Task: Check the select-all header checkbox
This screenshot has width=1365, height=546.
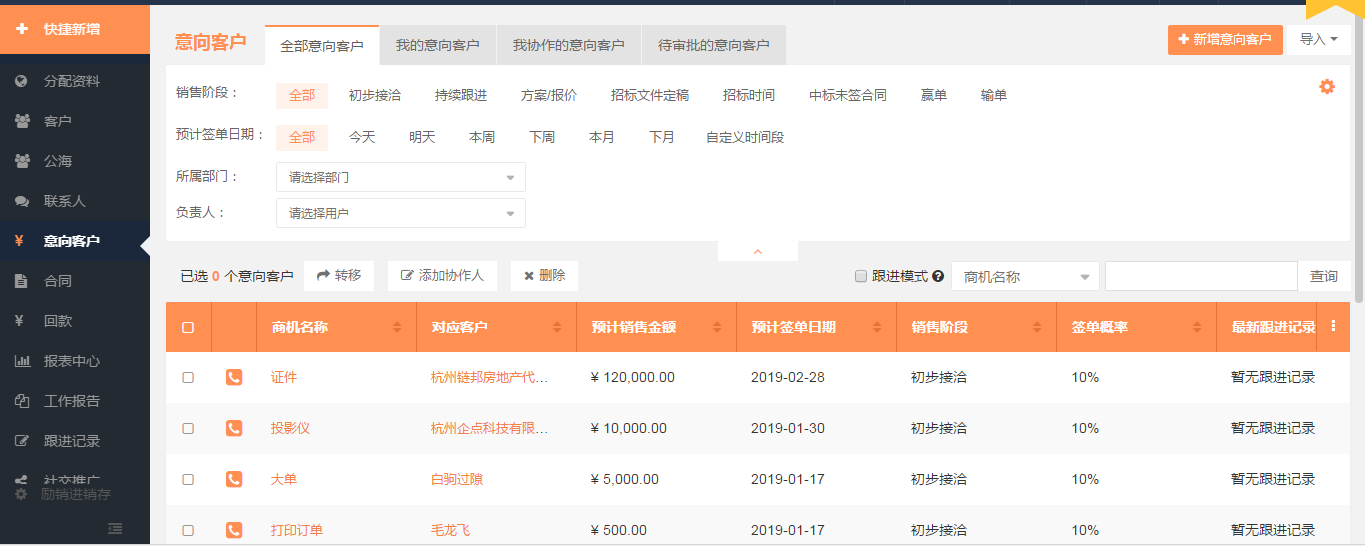Action: pyautogui.click(x=188, y=327)
